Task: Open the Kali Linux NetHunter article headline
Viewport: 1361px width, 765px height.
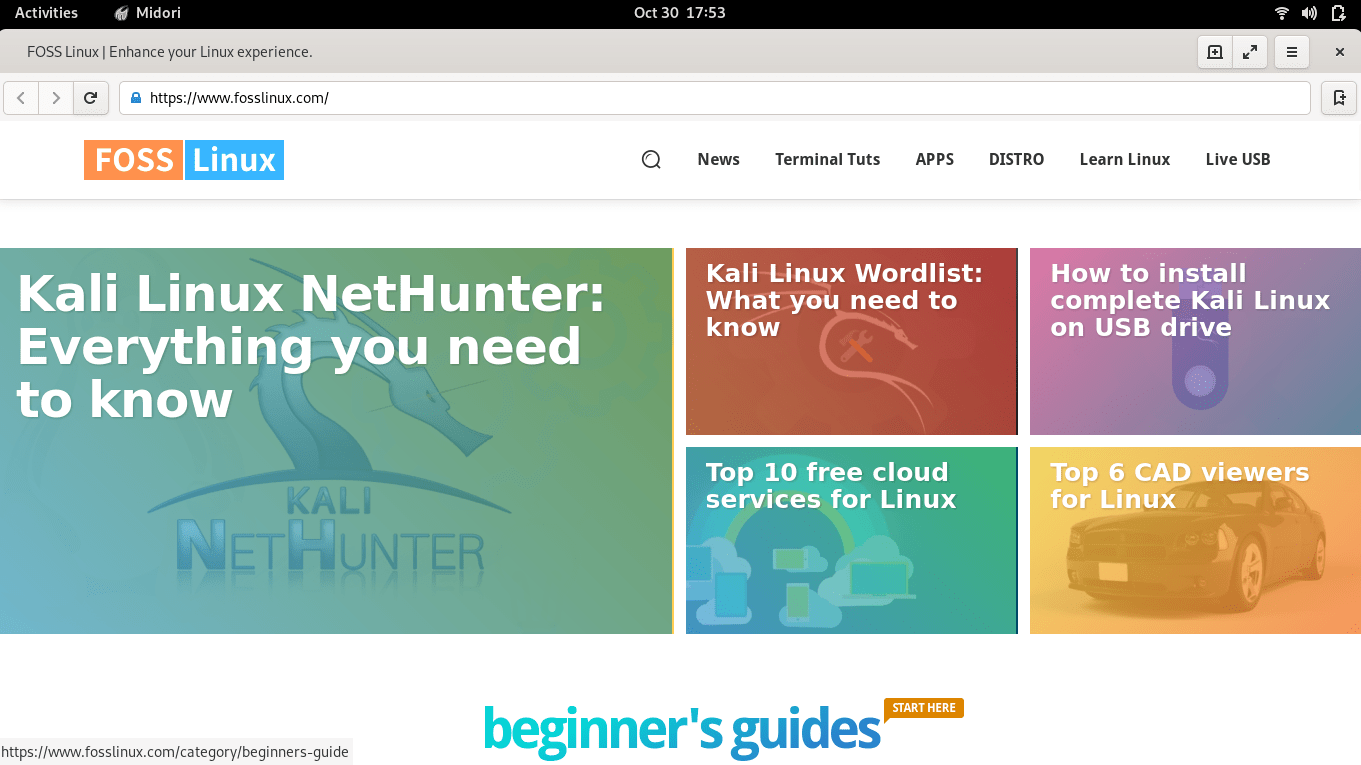Action: (x=311, y=346)
